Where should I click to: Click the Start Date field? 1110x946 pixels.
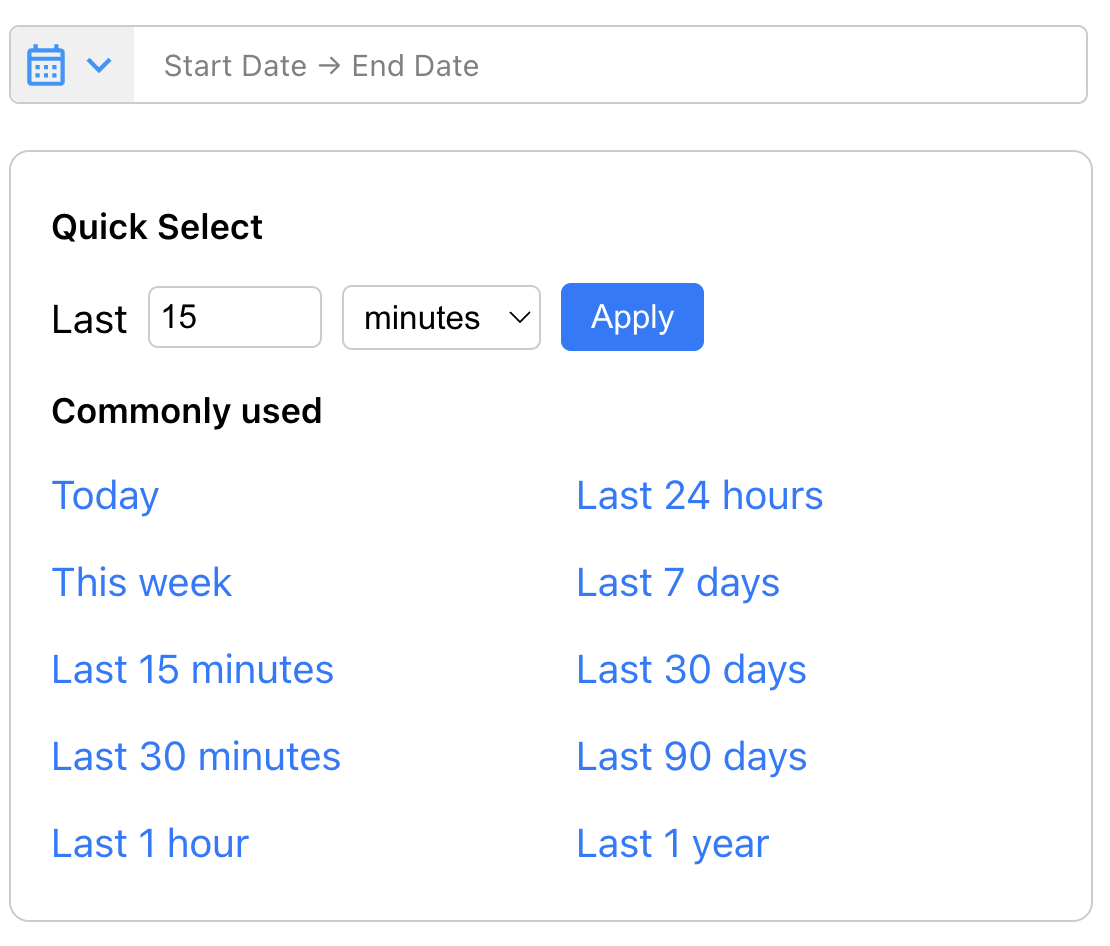(x=235, y=66)
